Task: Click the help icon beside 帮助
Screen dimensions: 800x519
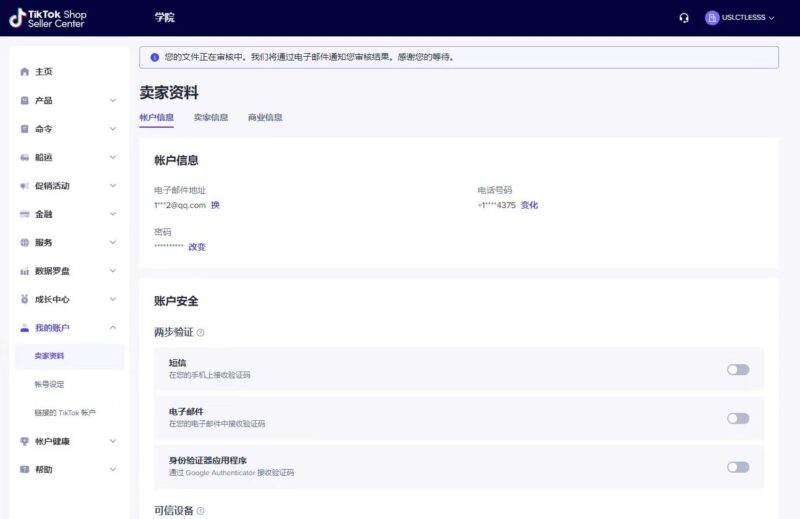Action: pyautogui.click(x=24, y=469)
